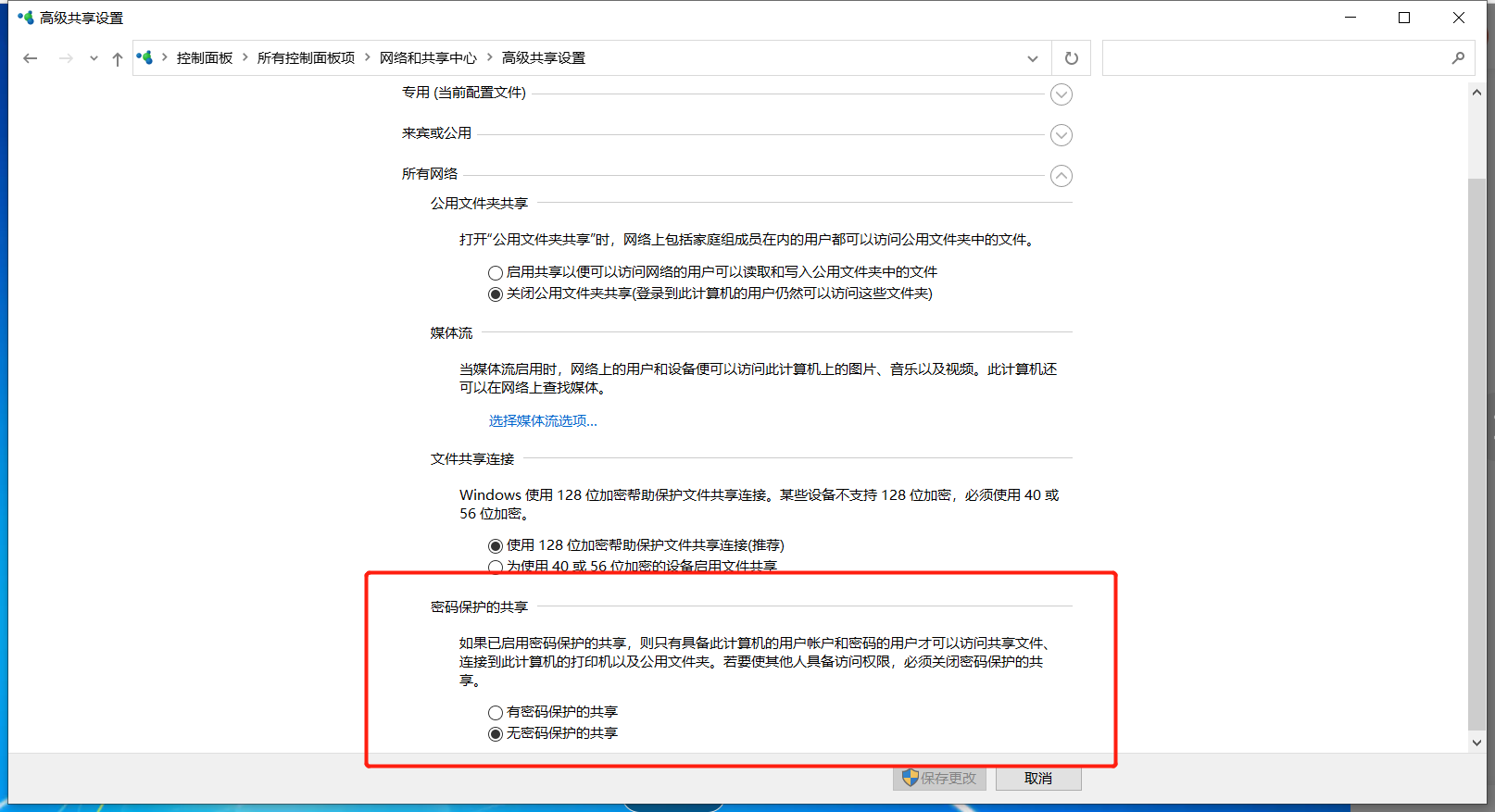
Task: Refresh the address bar location
Action: [1071, 58]
